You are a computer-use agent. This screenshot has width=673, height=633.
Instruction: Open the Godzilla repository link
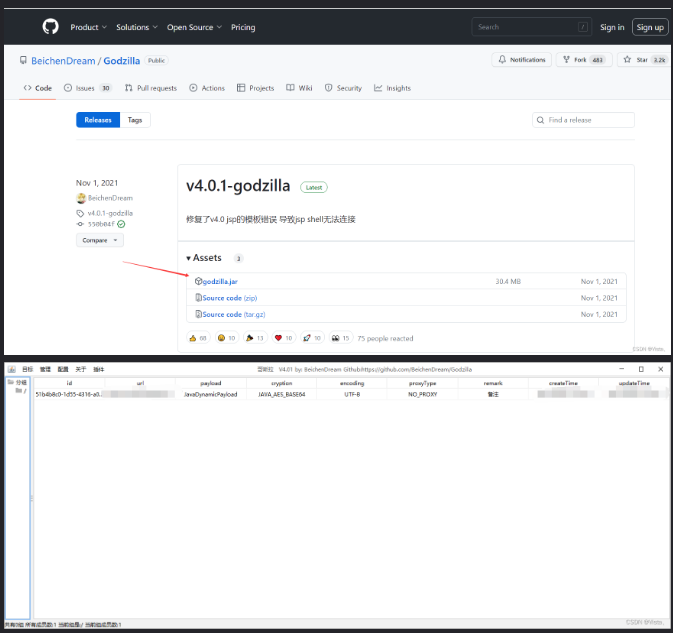coord(121,61)
